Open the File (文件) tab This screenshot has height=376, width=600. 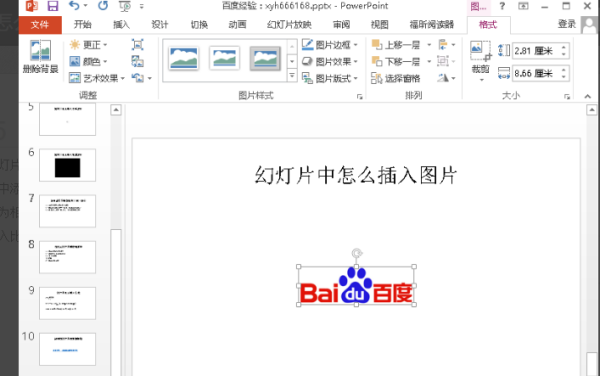click(40, 25)
